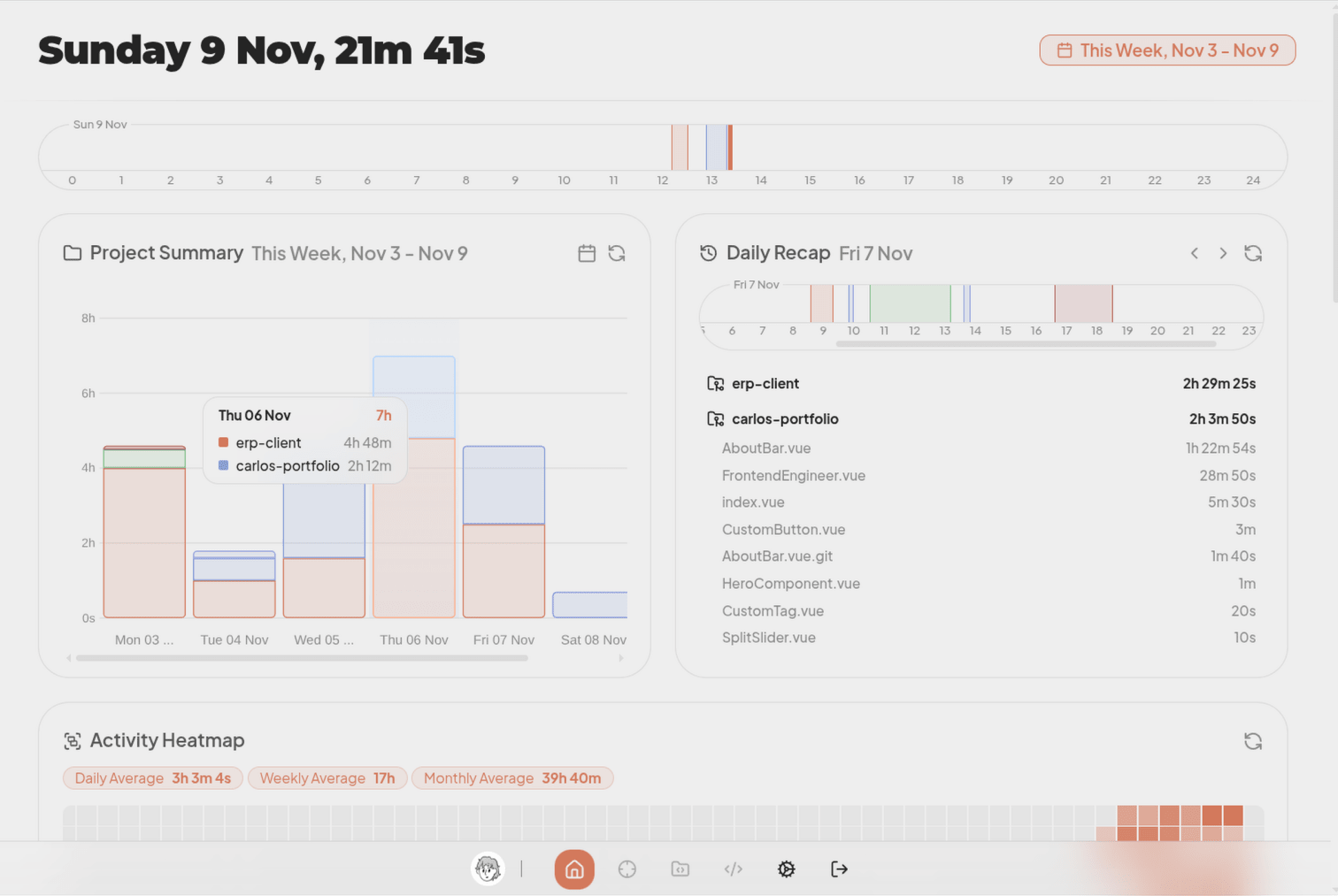Open settings via the gear icon
This screenshot has height=896, width=1338.
click(786, 869)
